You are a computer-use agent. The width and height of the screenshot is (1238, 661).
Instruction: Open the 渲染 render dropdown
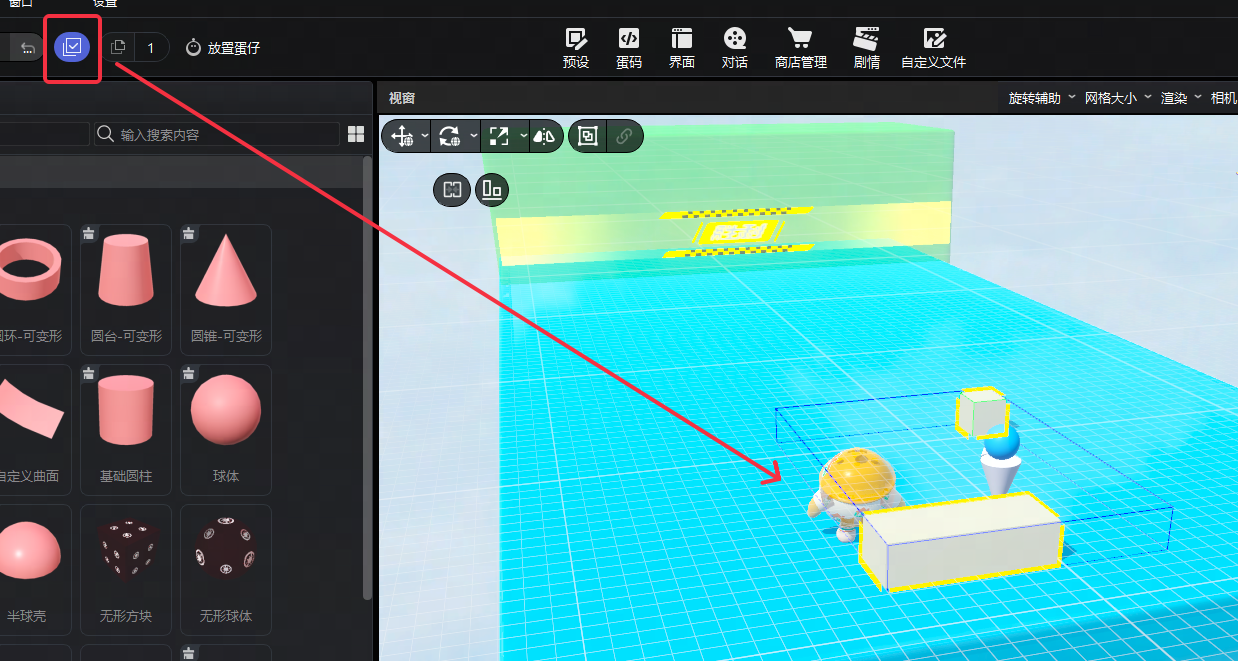pos(1181,98)
